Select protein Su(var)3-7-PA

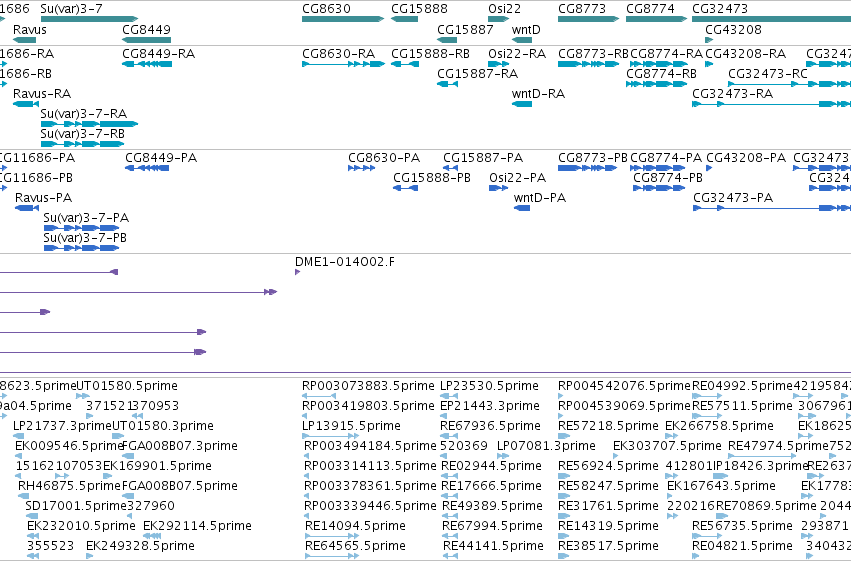pyautogui.click(x=81, y=228)
